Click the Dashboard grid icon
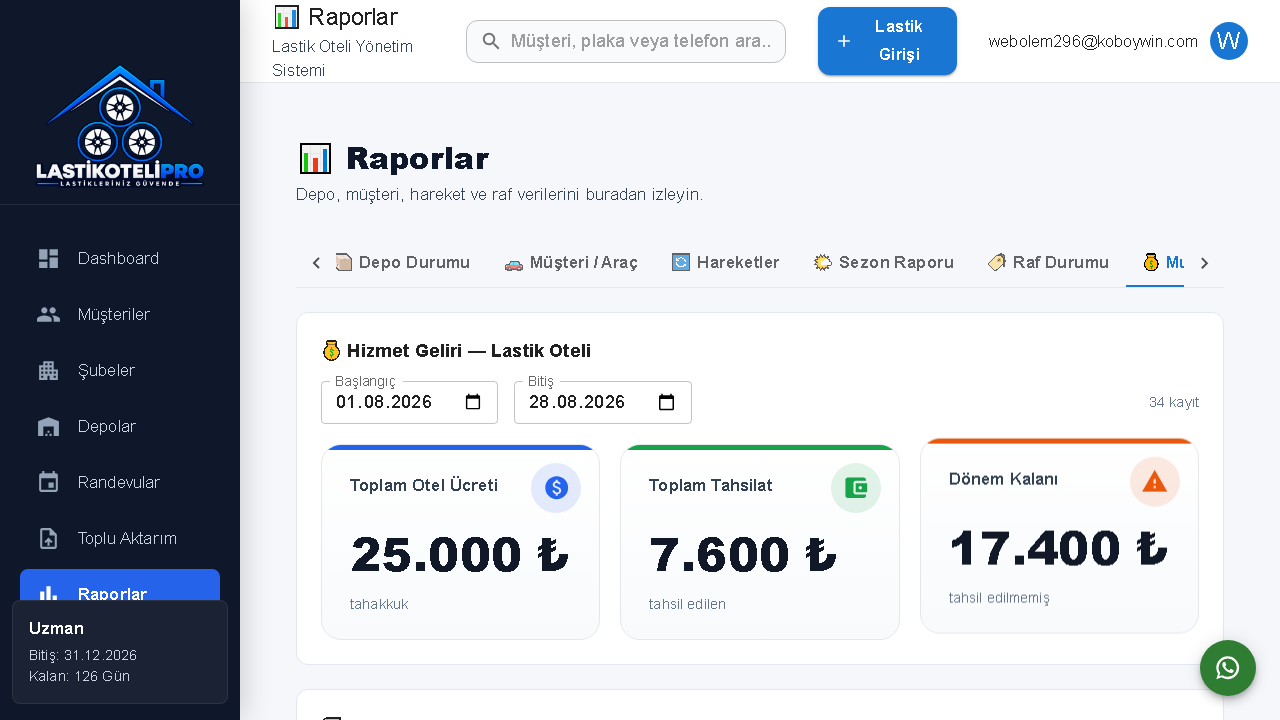Screen dimensions: 1280x720 (48, 259)
